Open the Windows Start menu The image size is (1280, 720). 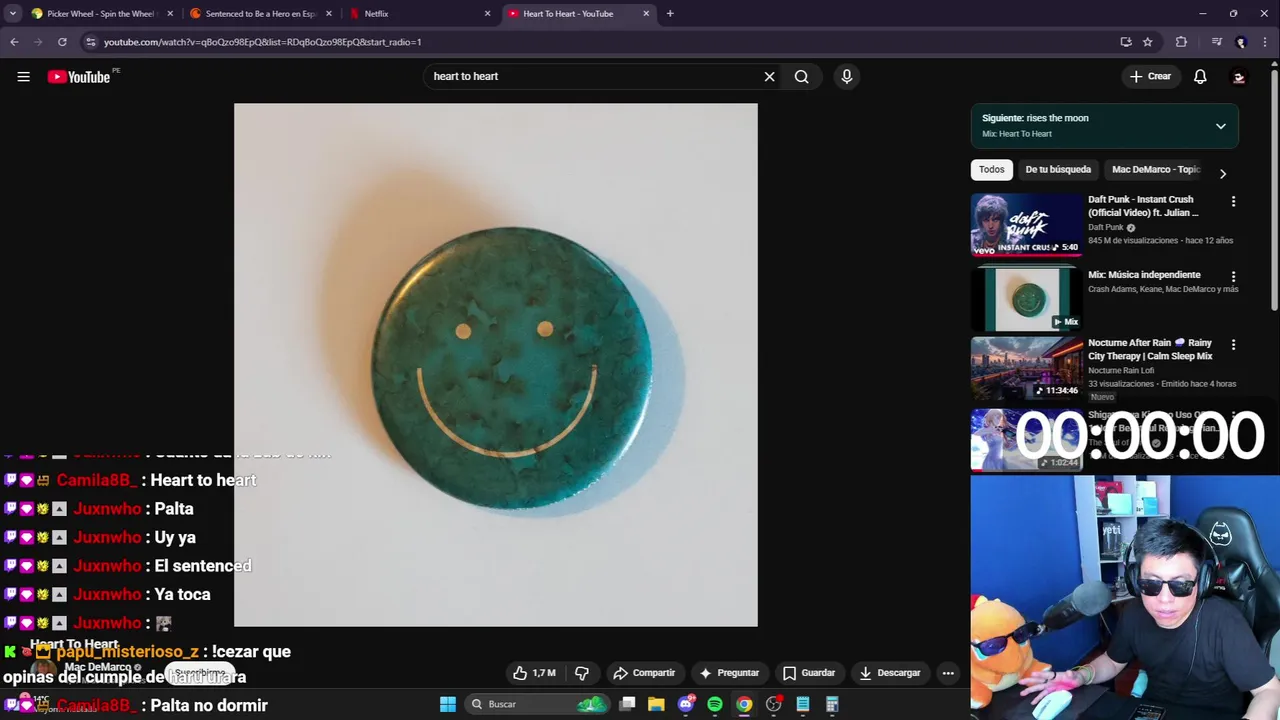(448, 704)
